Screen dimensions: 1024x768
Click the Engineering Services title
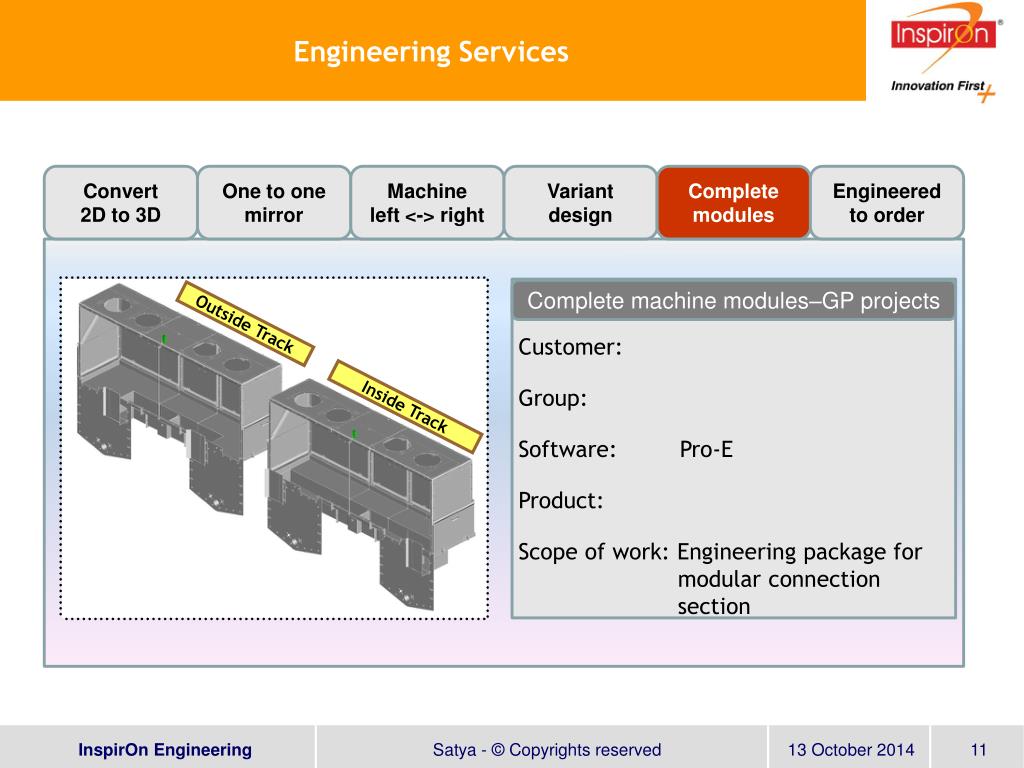[x=431, y=52]
